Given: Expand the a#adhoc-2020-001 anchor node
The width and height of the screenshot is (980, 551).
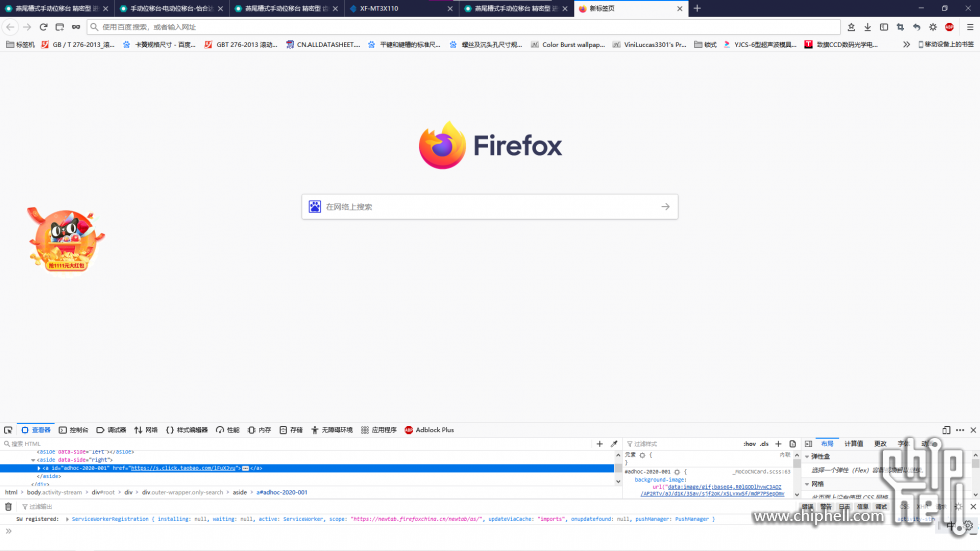Looking at the screenshot, I should coord(39,468).
